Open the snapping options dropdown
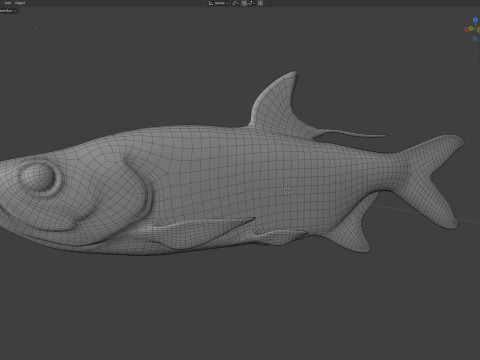This screenshot has width=480, height=360. [252, 3]
